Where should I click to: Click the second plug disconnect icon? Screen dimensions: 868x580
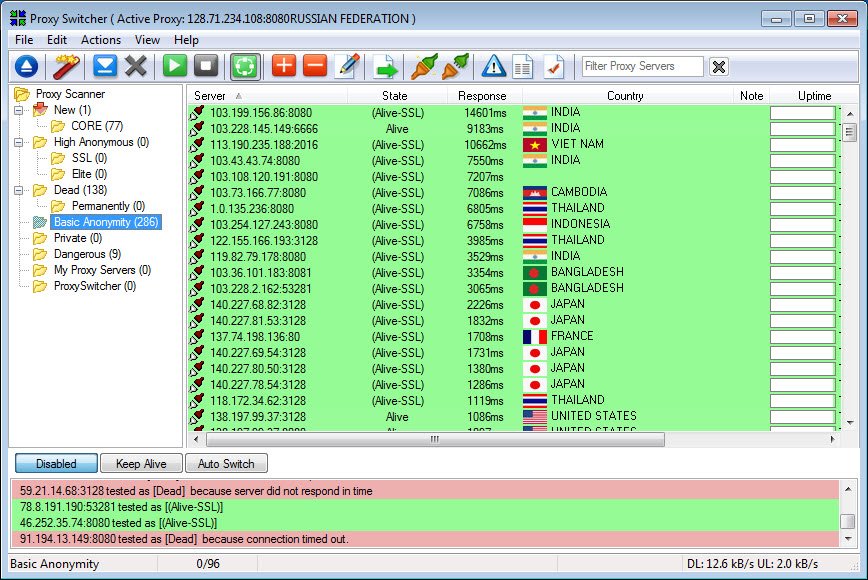[x=455, y=66]
